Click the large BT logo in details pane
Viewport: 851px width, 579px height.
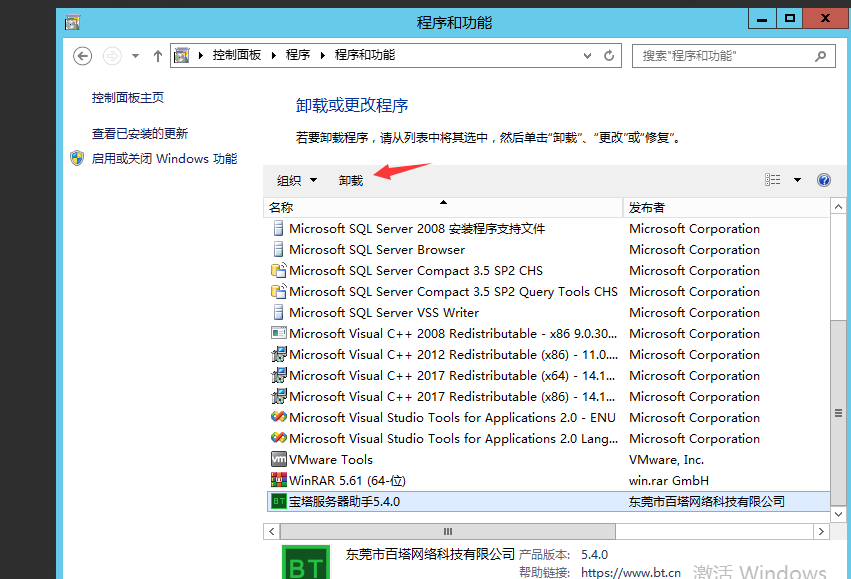306,562
